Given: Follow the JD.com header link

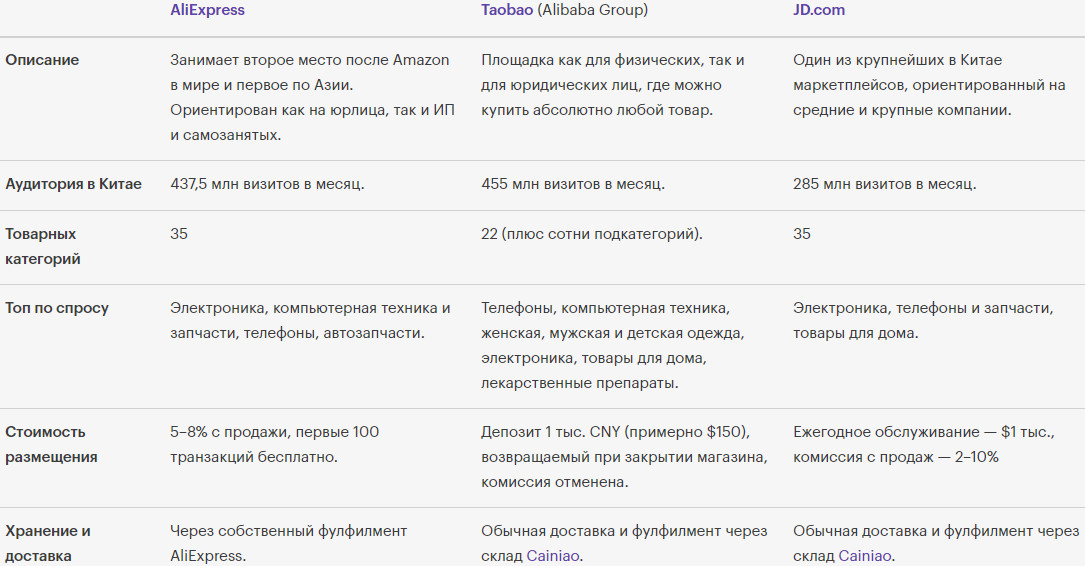Looking at the screenshot, I should 818,10.
